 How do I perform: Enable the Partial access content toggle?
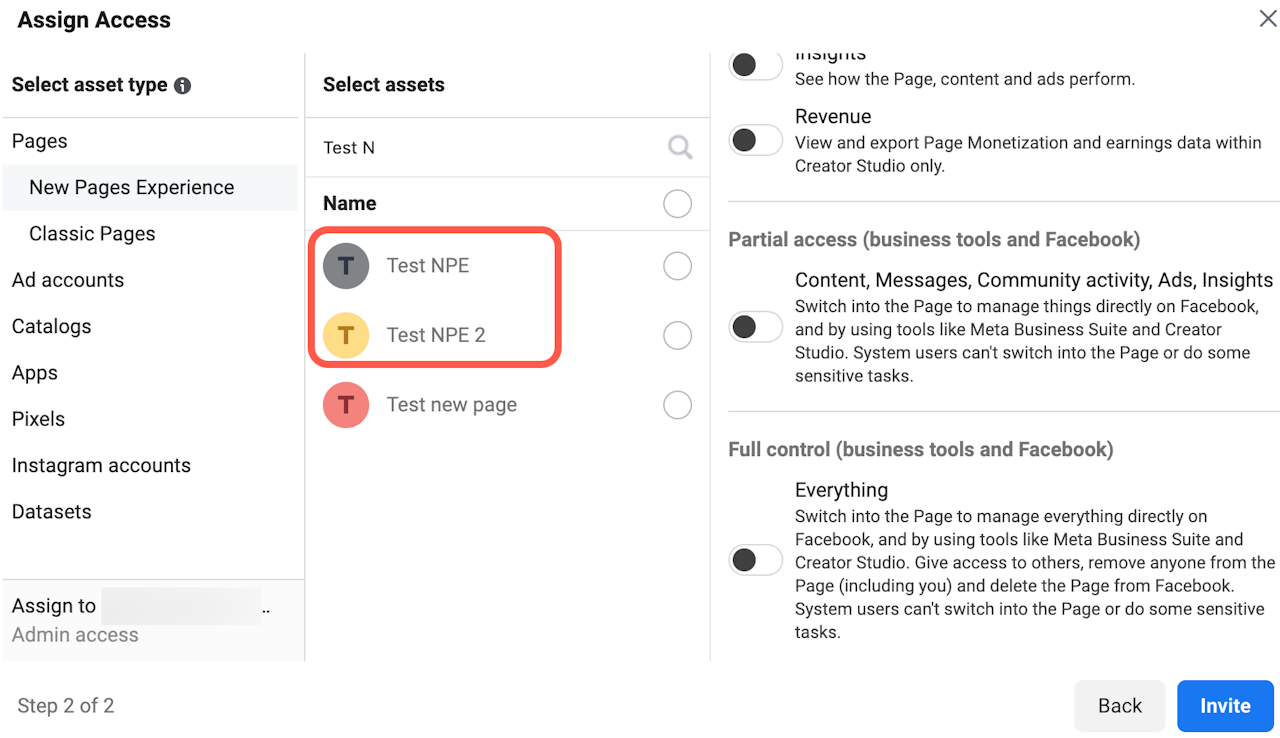[755, 327]
